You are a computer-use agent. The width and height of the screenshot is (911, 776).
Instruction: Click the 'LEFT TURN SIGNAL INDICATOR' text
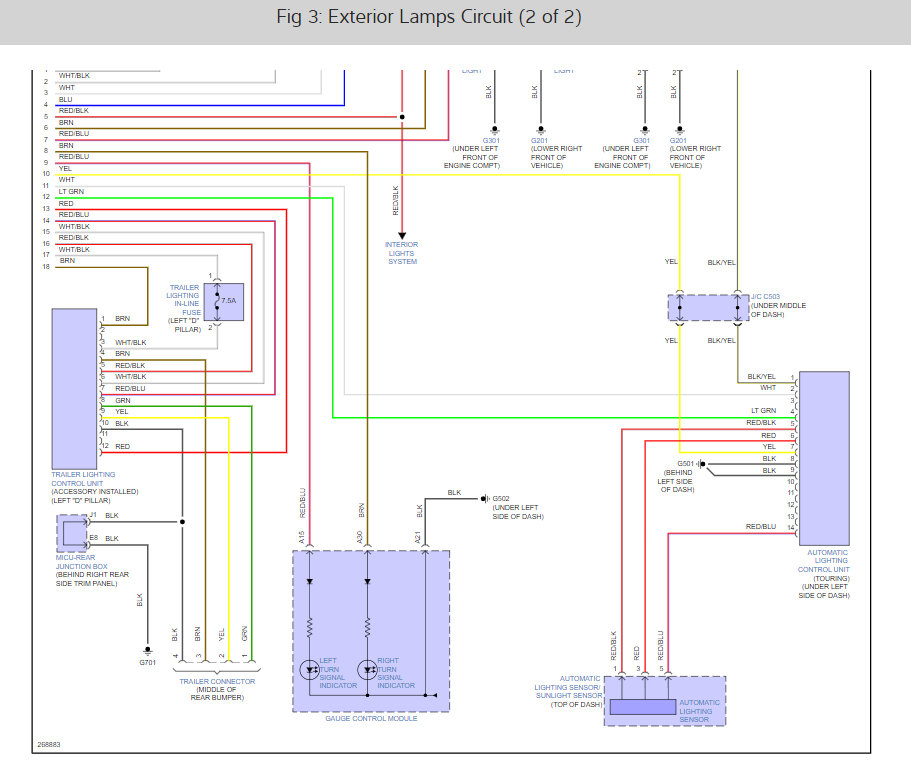click(338, 673)
